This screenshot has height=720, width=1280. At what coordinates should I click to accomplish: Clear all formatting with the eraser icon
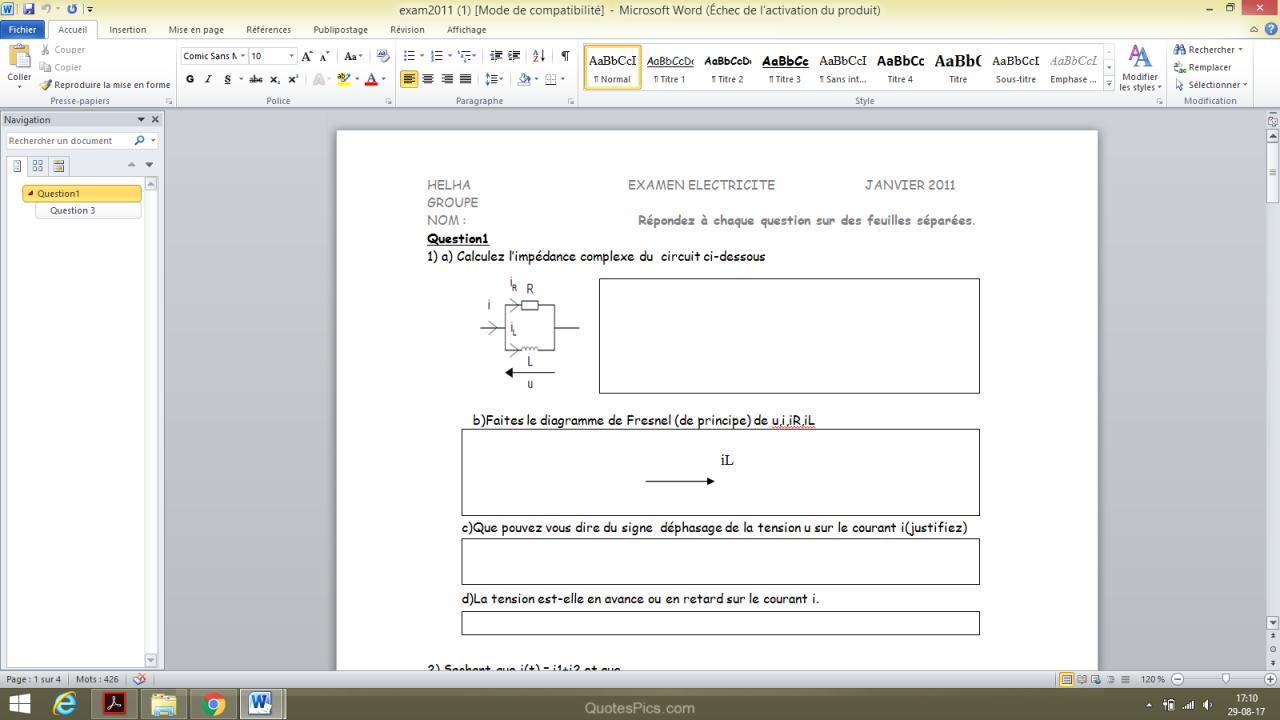click(x=383, y=56)
